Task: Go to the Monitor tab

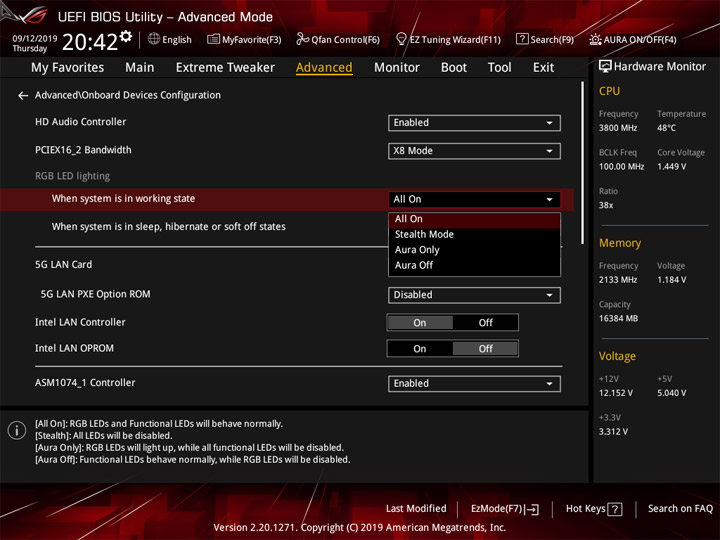Action: coord(397,68)
